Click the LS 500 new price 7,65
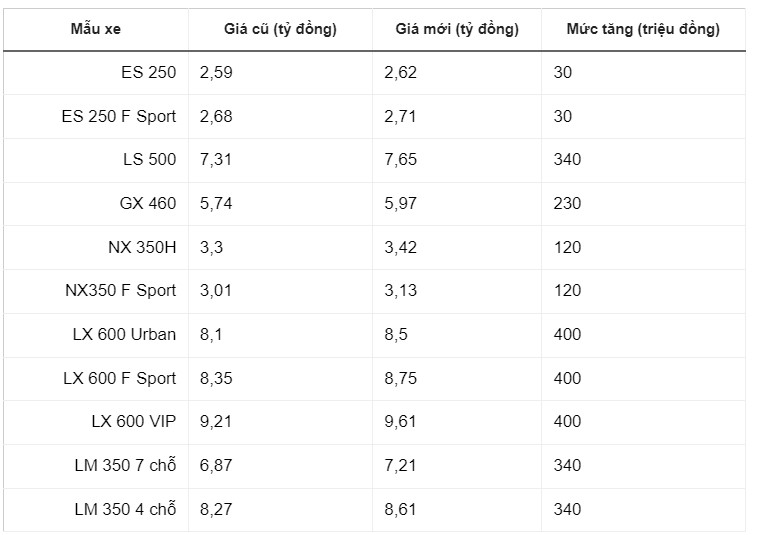760x535 pixels. tap(401, 160)
